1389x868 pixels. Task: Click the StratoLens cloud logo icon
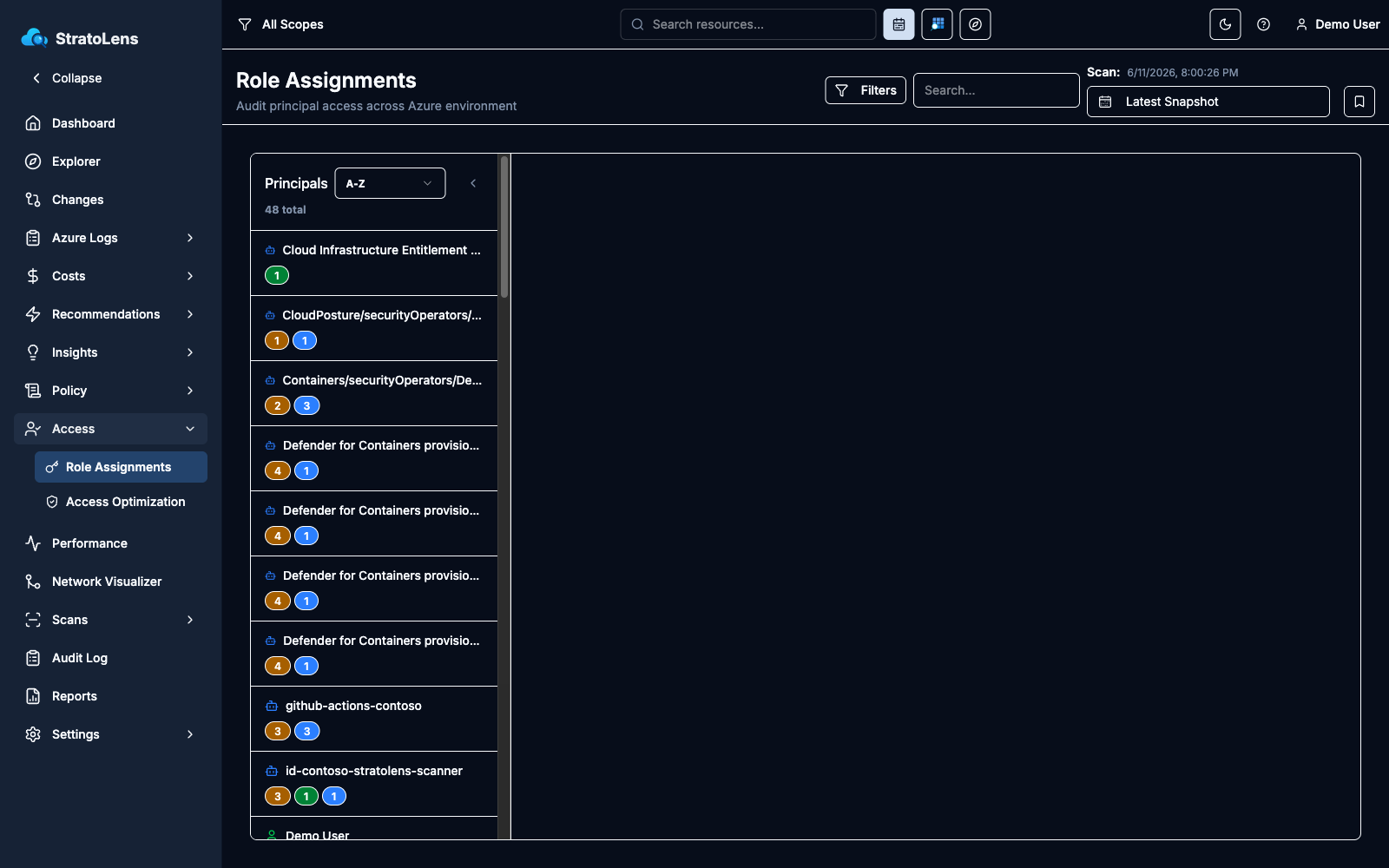(35, 37)
